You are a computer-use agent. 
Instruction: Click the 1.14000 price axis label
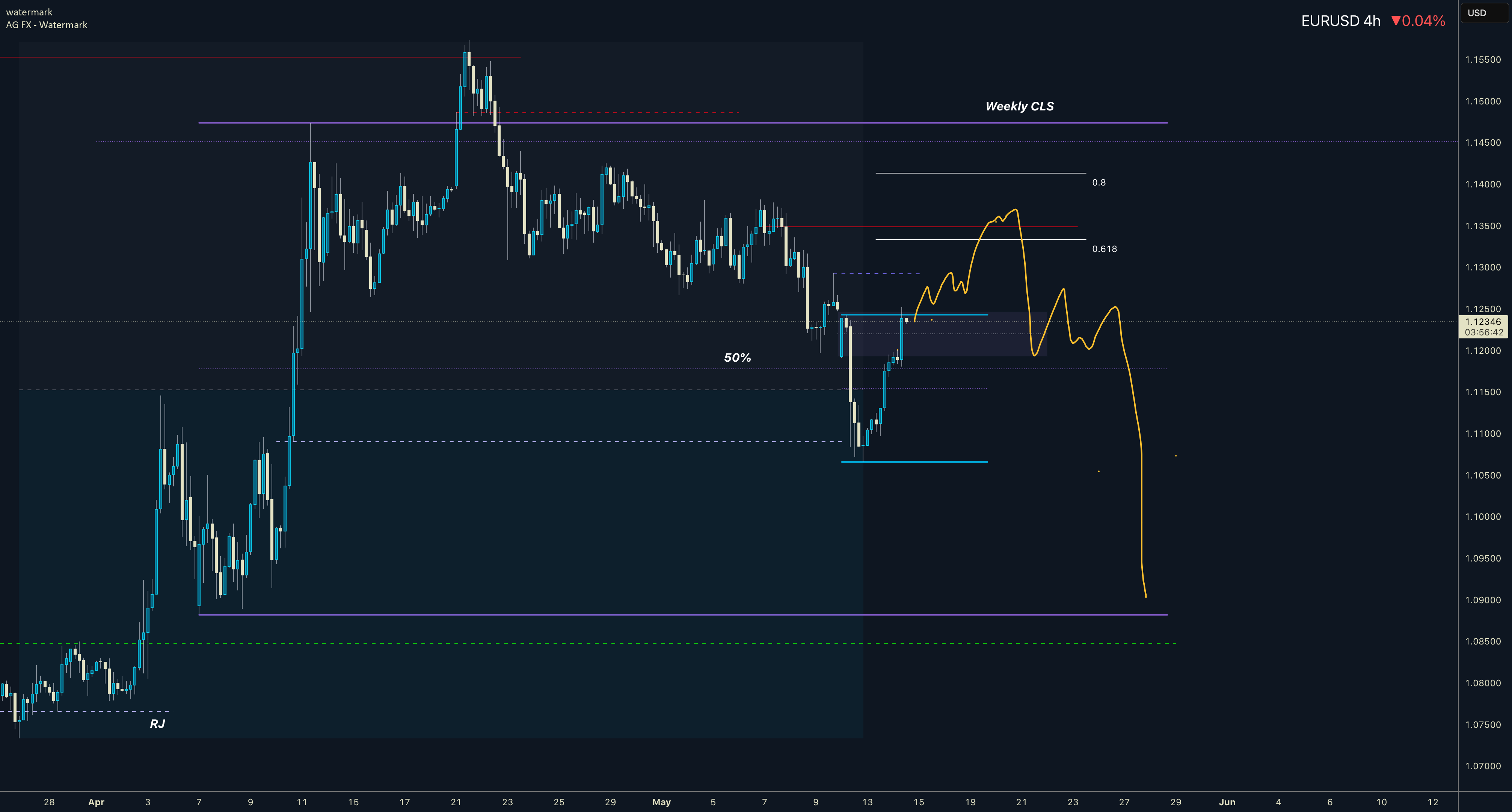1483,184
